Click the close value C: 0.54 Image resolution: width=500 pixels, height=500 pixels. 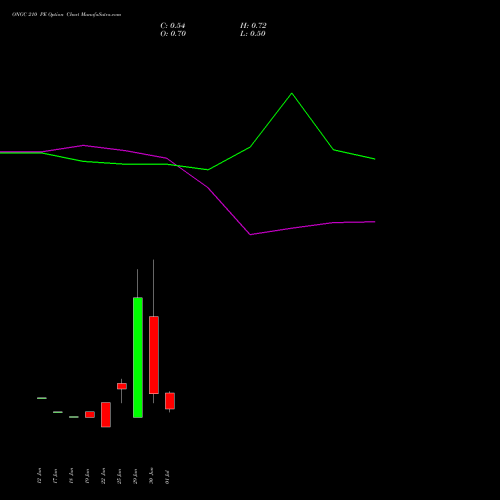pos(173,26)
